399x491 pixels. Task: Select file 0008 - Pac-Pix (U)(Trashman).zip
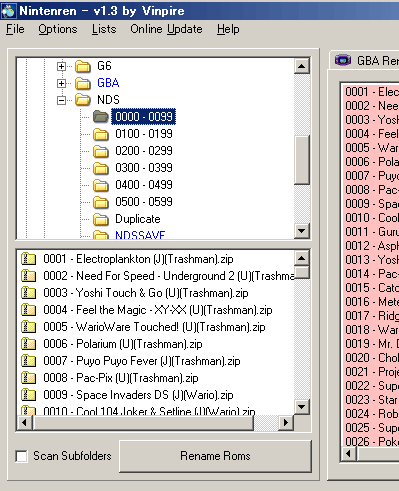121,378
